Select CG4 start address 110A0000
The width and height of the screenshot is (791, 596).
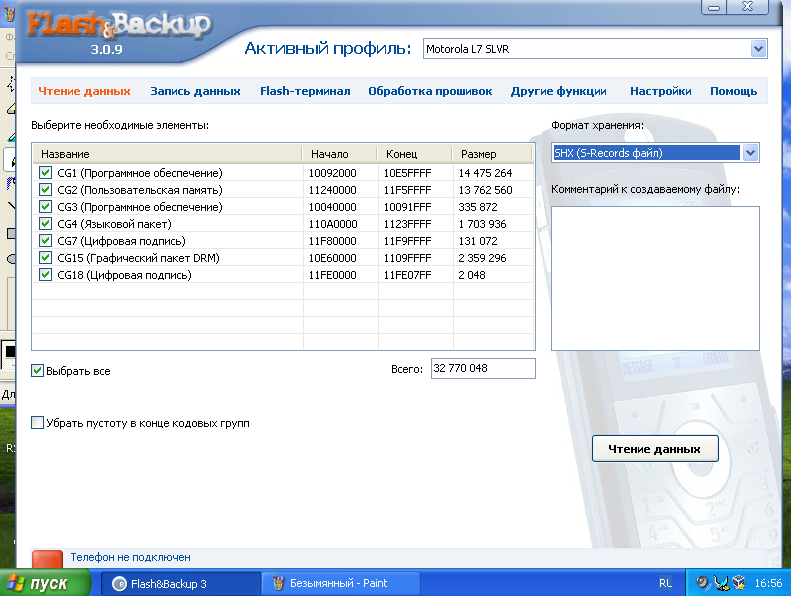333,224
